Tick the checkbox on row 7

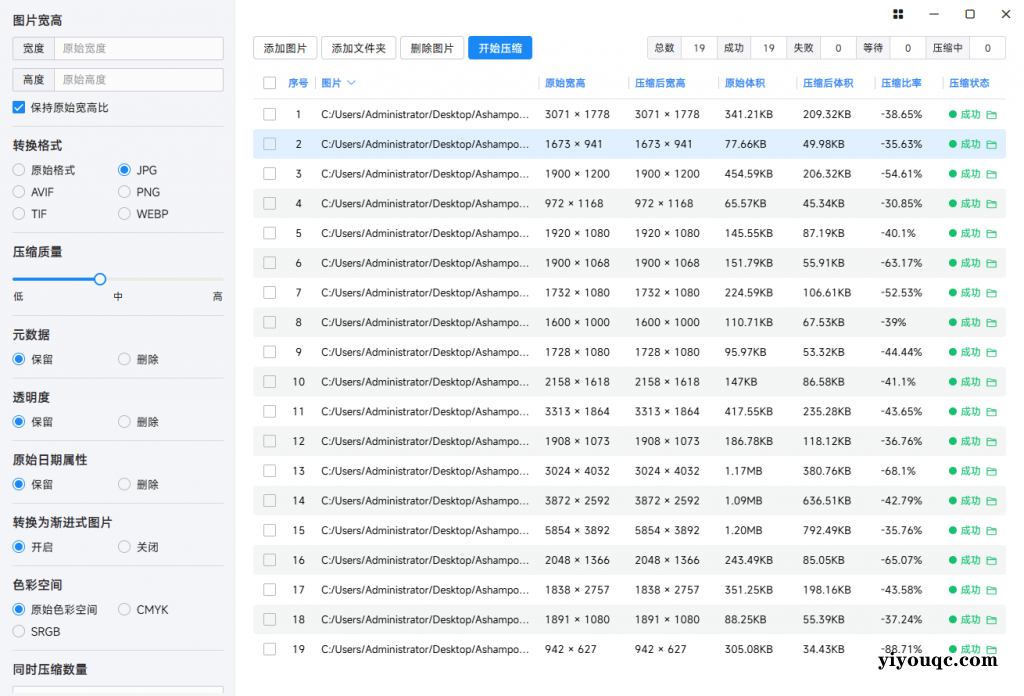[x=268, y=292]
